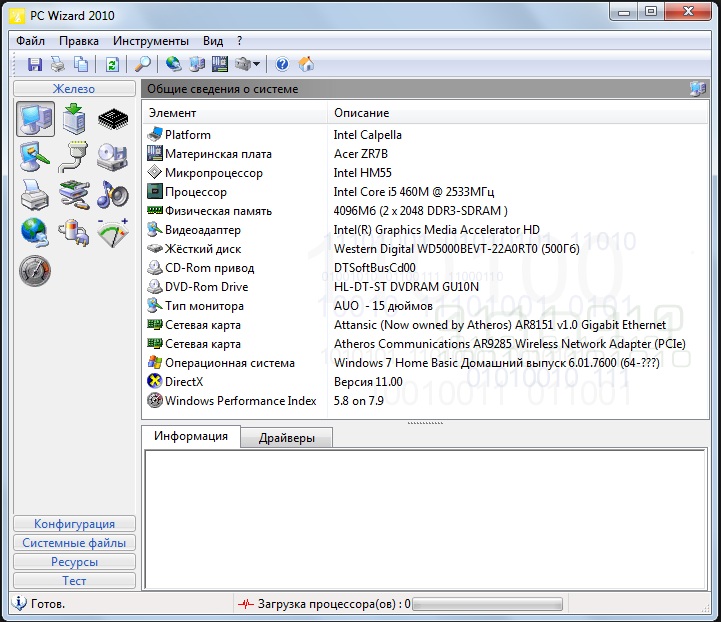Select the Windows Performance Index row
The width and height of the screenshot is (721, 622).
click(240, 401)
